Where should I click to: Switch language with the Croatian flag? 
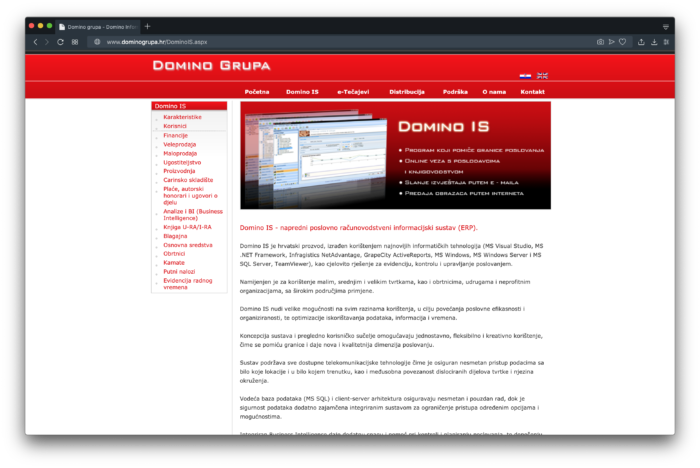tap(525, 76)
